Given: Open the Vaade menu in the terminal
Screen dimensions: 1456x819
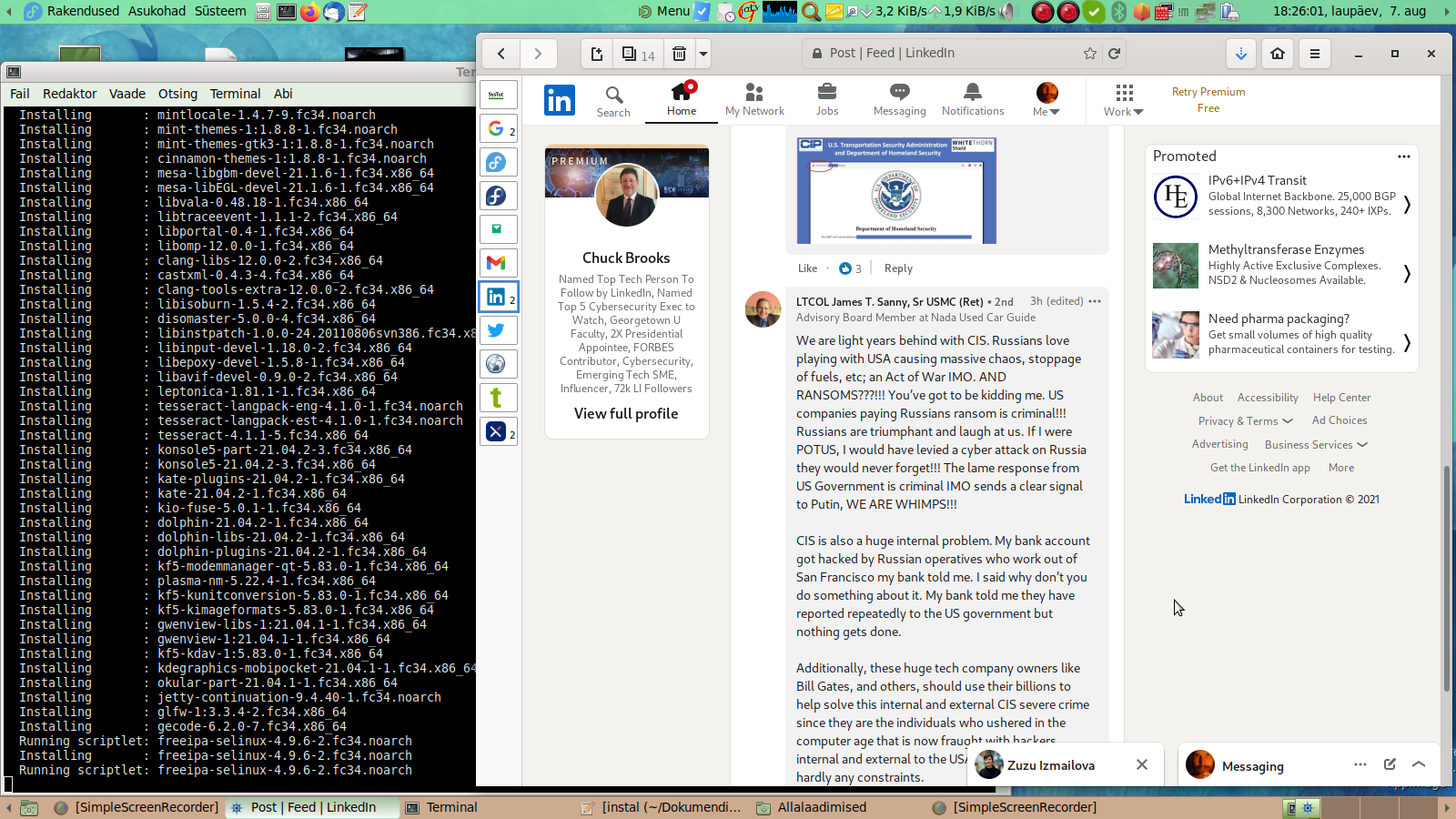Looking at the screenshot, I should 127,94.
